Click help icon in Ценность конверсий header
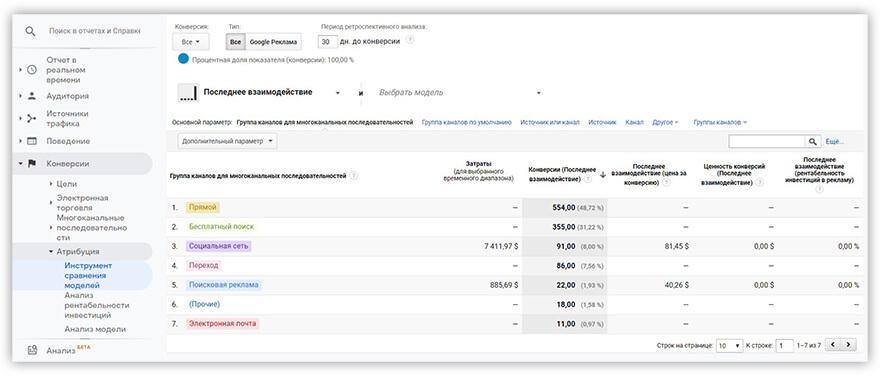This screenshot has width=880, height=376. (759, 182)
